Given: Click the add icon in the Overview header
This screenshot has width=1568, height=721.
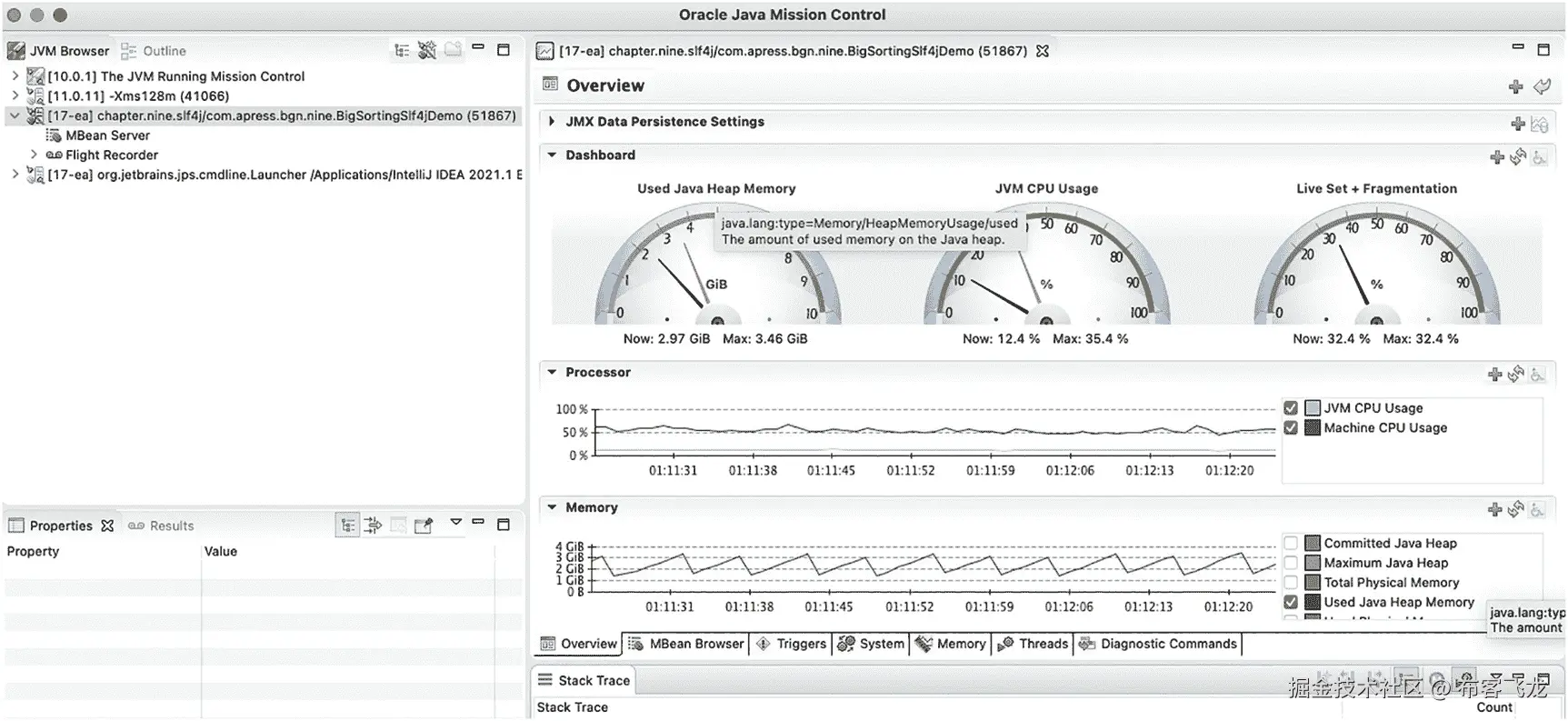Looking at the screenshot, I should pos(1515,86).
